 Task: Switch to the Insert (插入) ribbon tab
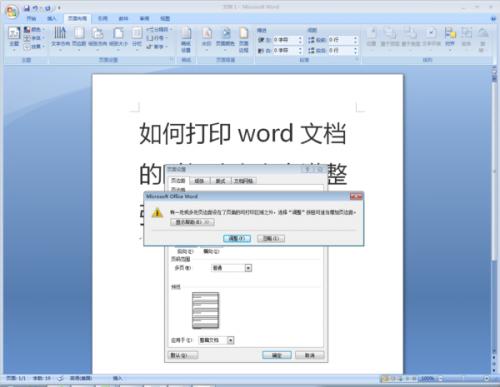(52, 18)
